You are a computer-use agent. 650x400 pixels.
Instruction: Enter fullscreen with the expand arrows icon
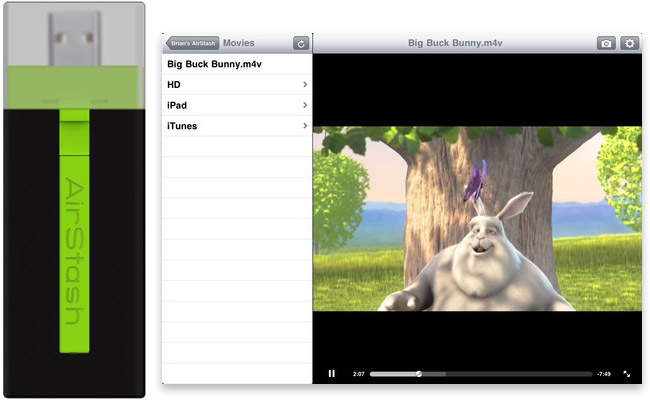[x=627, y=374]
